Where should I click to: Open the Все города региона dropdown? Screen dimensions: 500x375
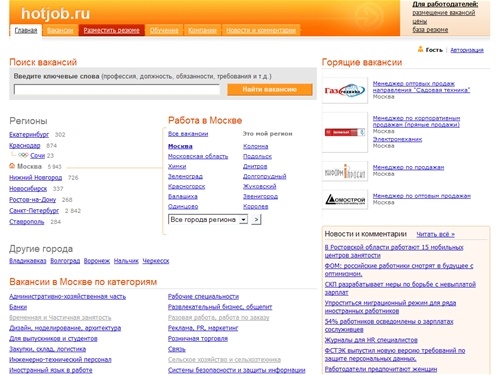point(208,220)
